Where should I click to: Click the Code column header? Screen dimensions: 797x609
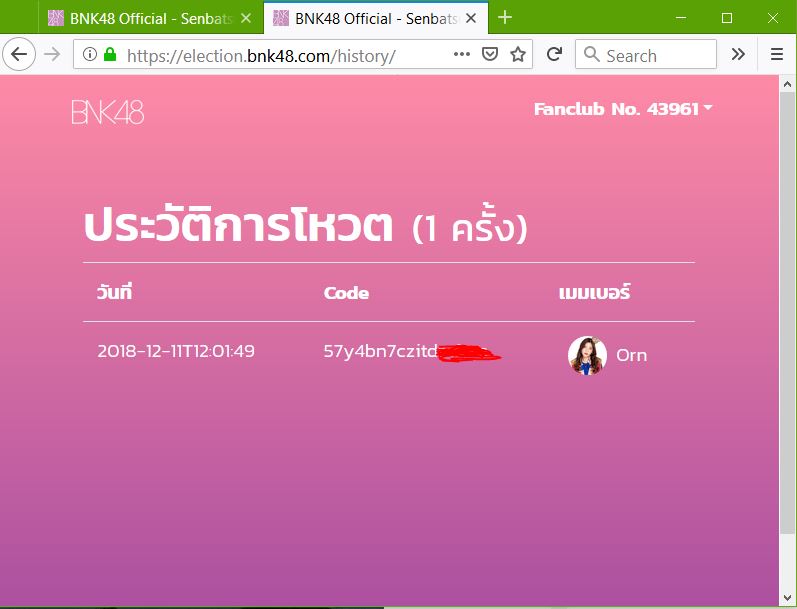click(346, 293)
